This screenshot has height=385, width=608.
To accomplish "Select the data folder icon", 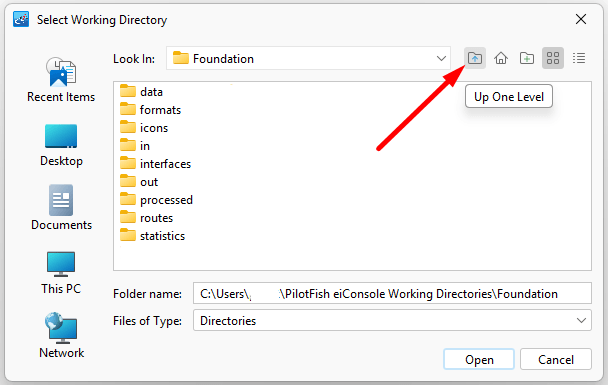I will click(x=128, y=92).
